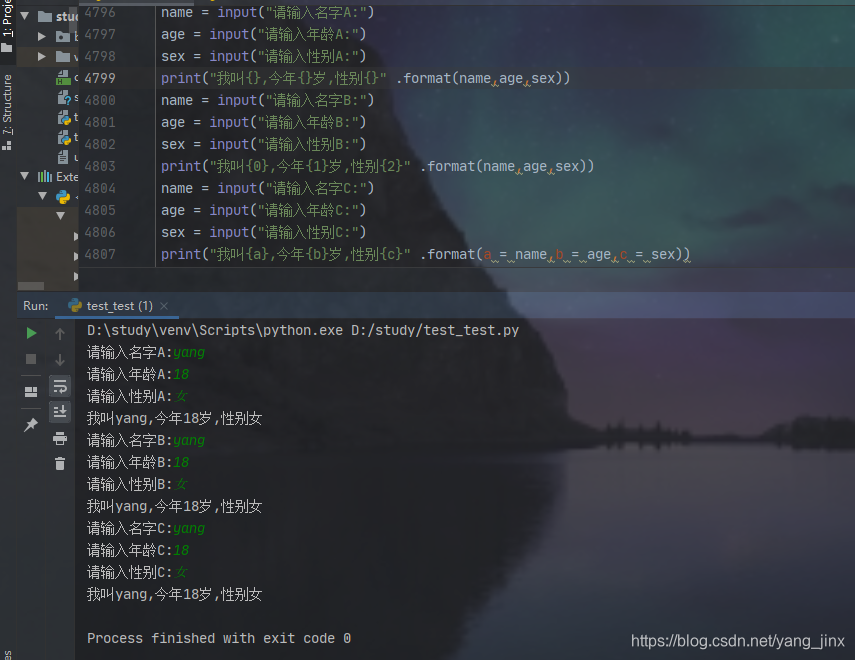Click 'Process finished with exit code 0' text

pyautogui.click(x=219, y=638)
